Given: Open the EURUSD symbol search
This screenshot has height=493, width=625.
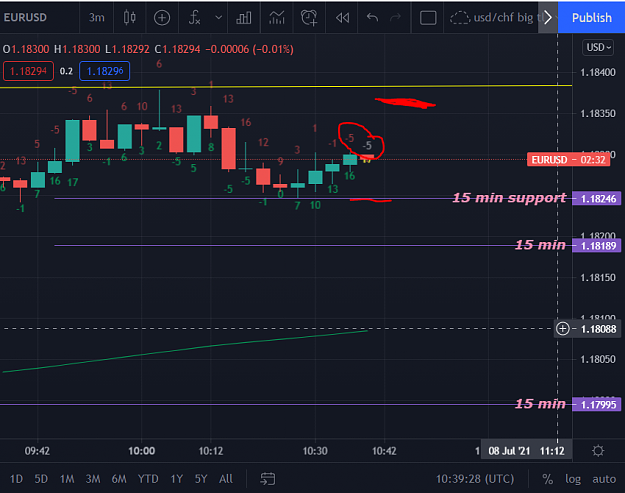Looking at the screenshot, I should click(25, 18).
